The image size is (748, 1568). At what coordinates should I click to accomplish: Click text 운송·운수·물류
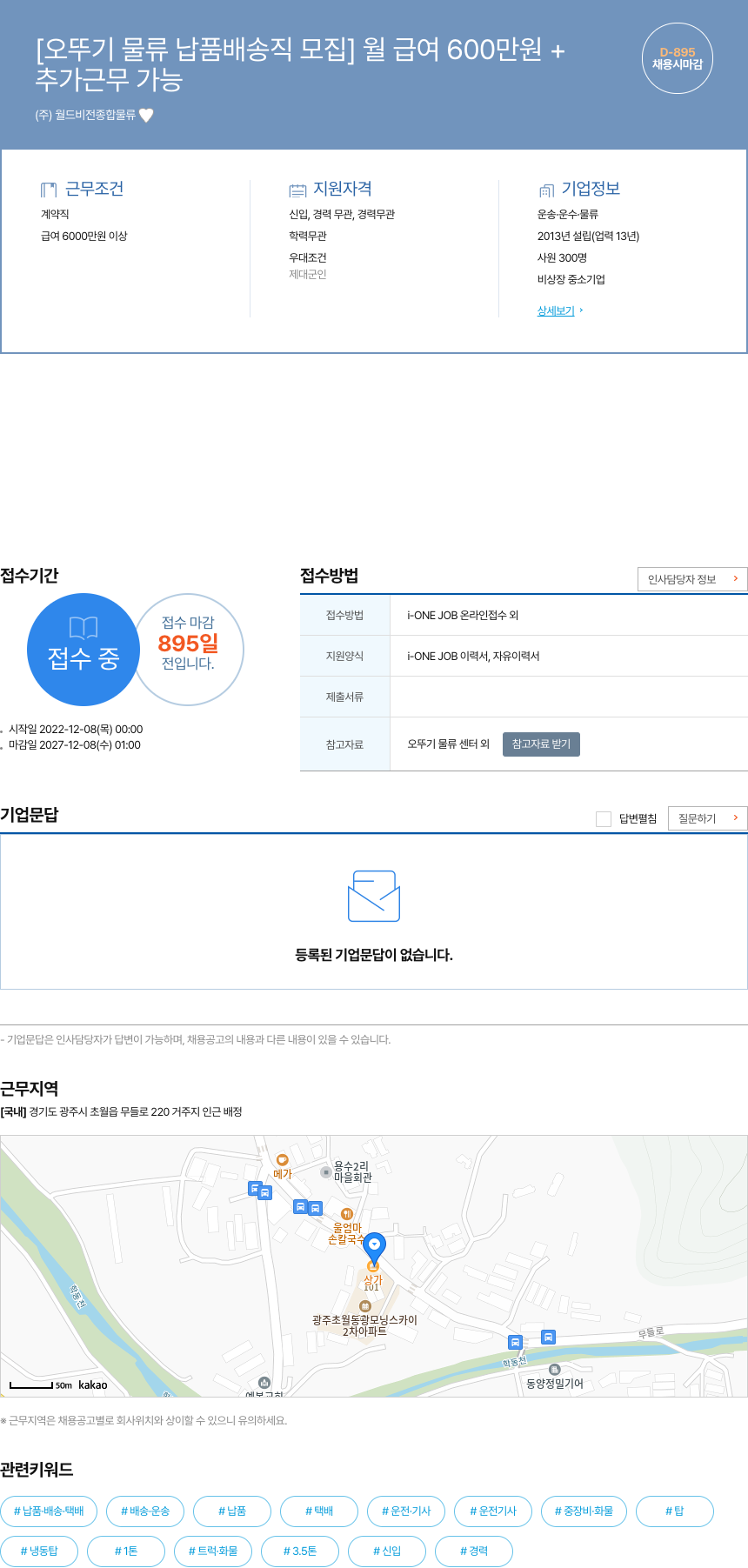point(568,214)
